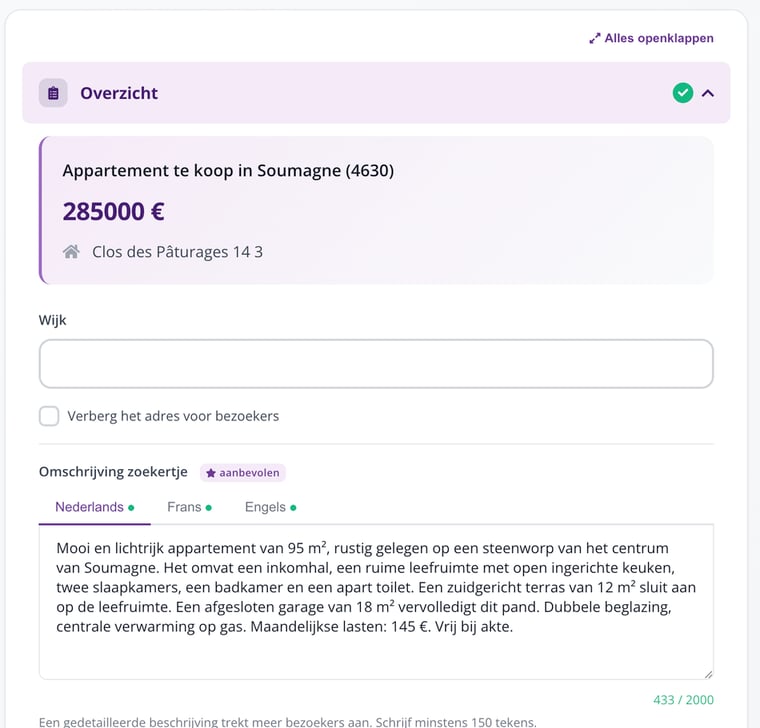Click inside the description text area

[376, 601]
